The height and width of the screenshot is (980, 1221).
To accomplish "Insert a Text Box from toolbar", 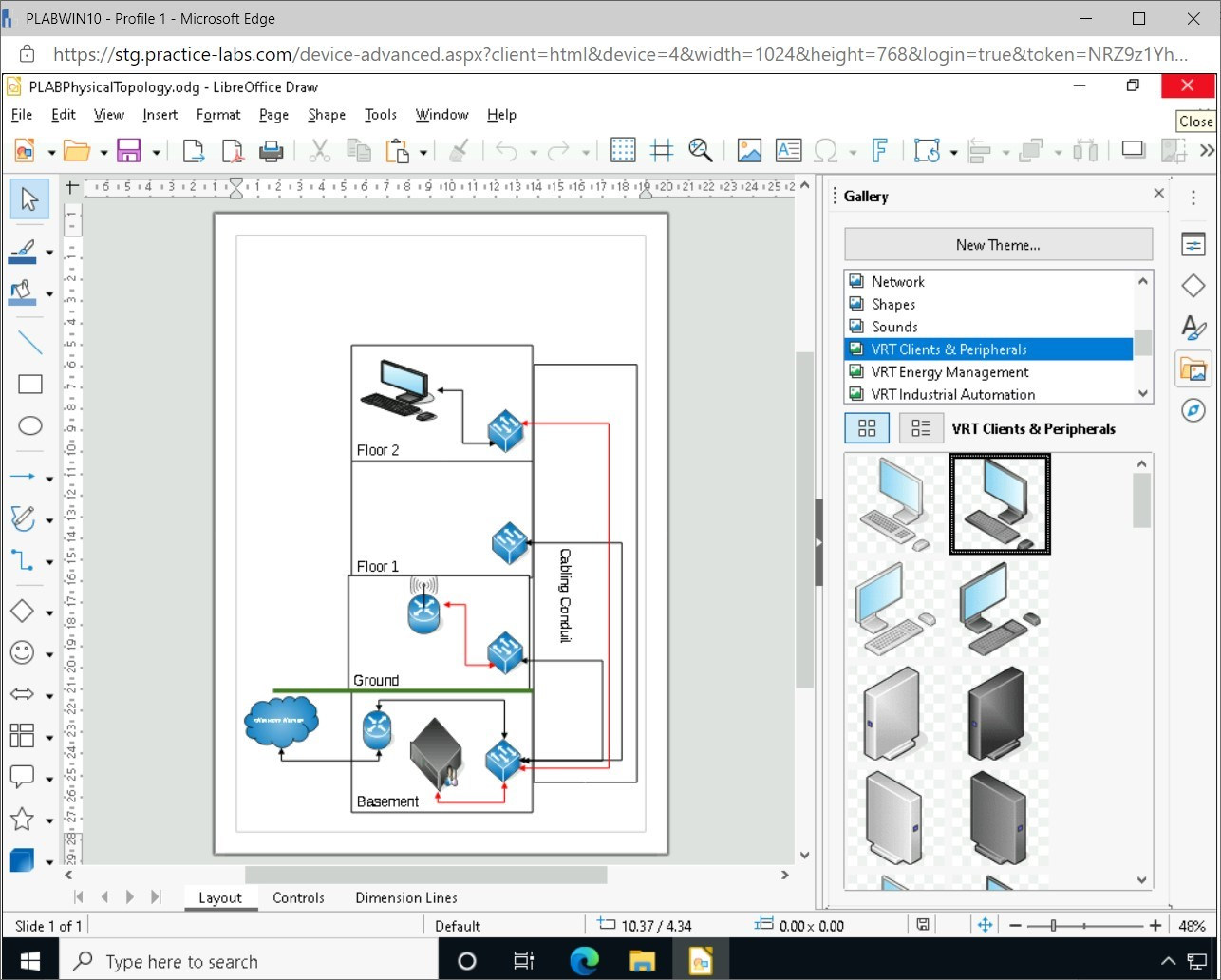I will 788,151.
